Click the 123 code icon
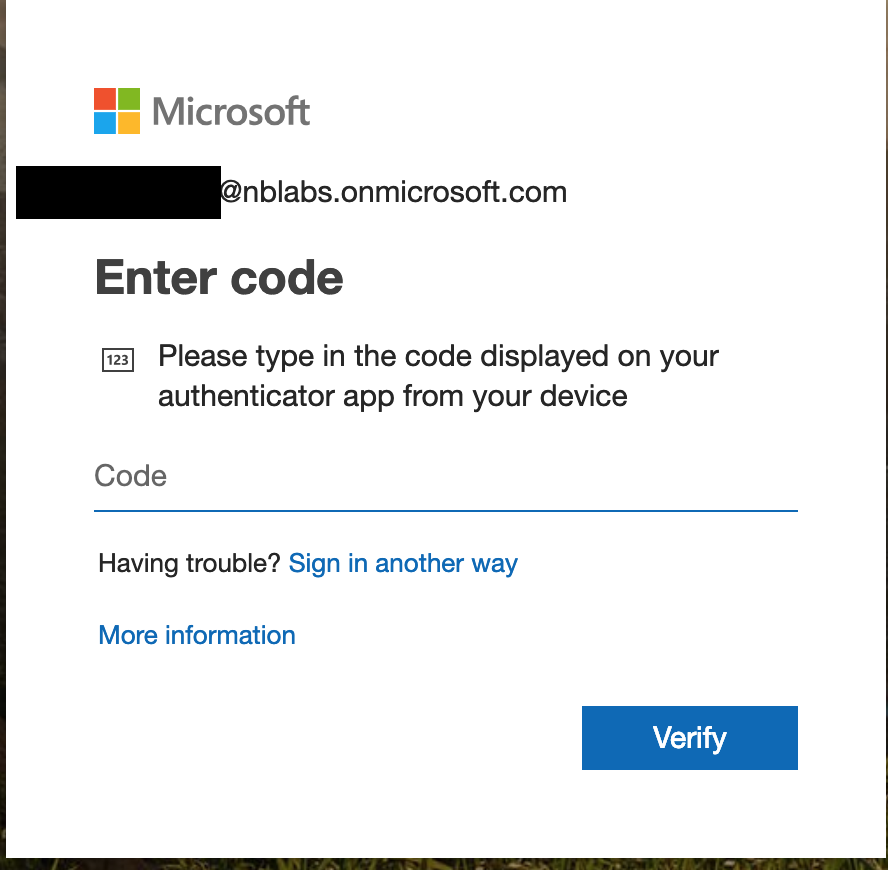 pyautogui.click(x=118, y=360)
